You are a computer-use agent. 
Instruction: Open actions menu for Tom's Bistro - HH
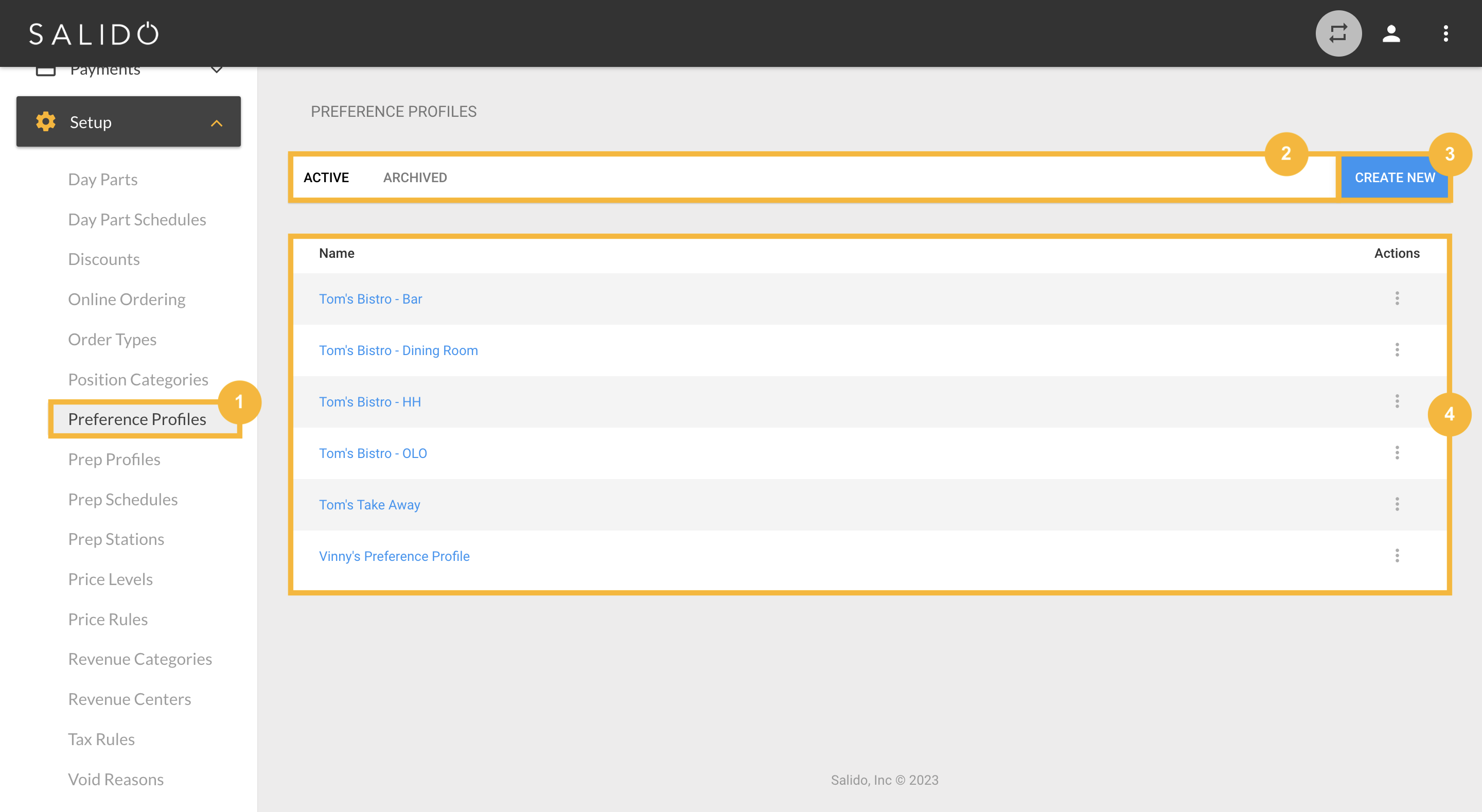(1397, 401)
